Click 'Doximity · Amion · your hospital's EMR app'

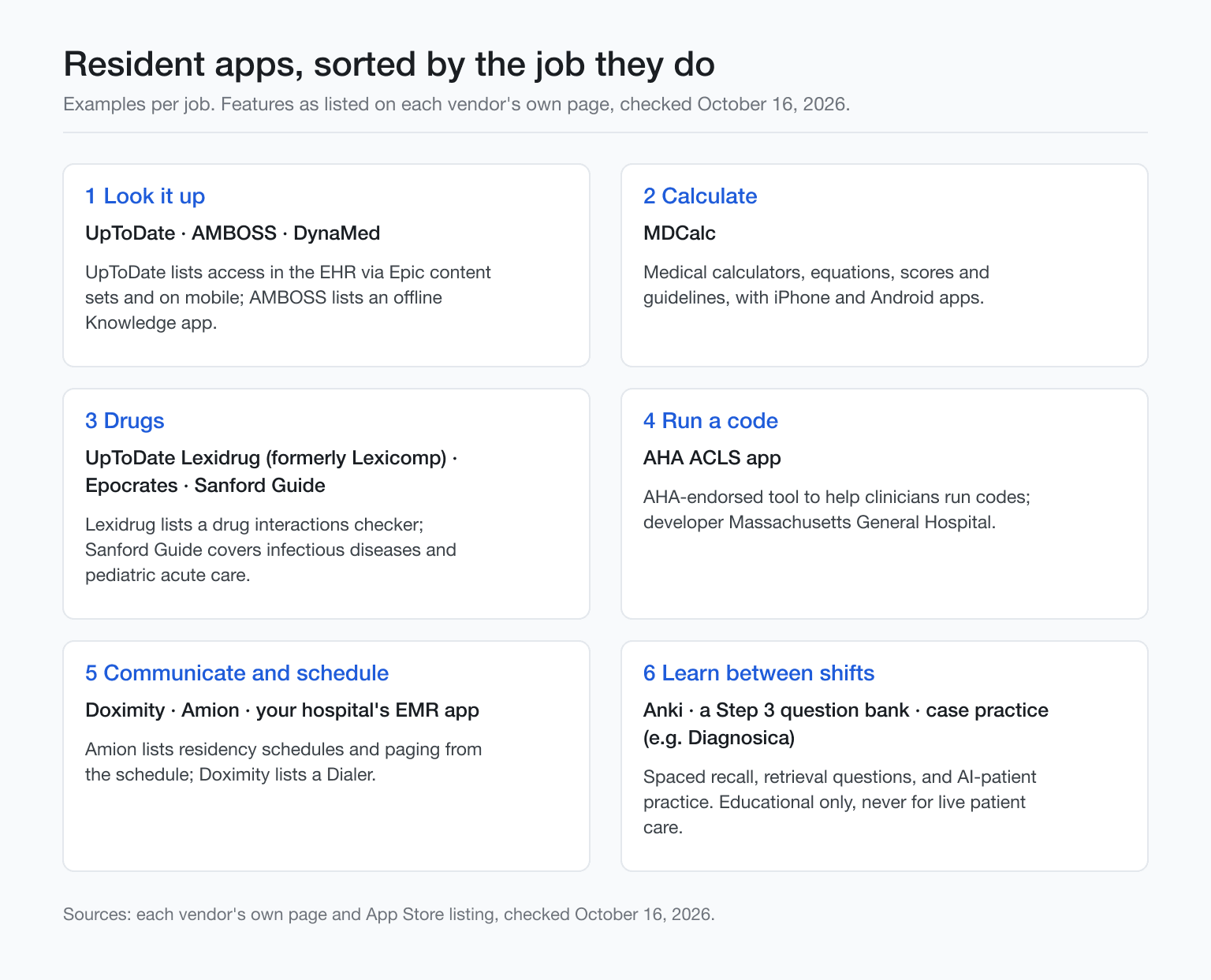tap(282, 710)
